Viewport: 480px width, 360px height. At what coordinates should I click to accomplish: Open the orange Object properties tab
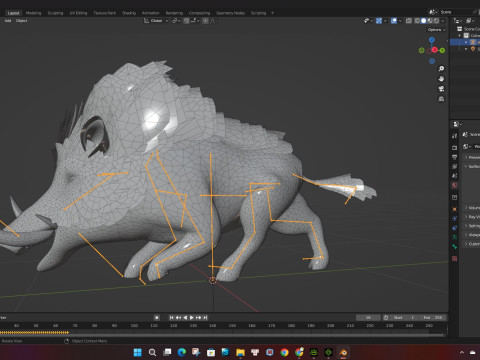454,209
